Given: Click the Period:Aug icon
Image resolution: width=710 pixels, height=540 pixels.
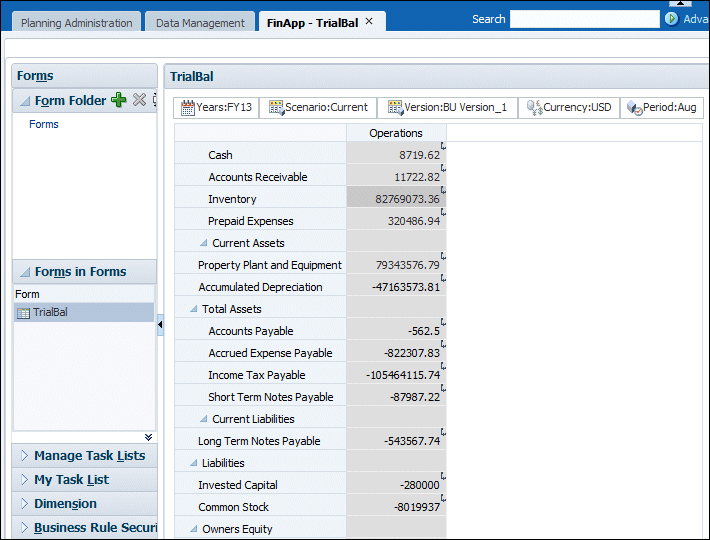Looking at the screenshot, I should tap(634, 108).
